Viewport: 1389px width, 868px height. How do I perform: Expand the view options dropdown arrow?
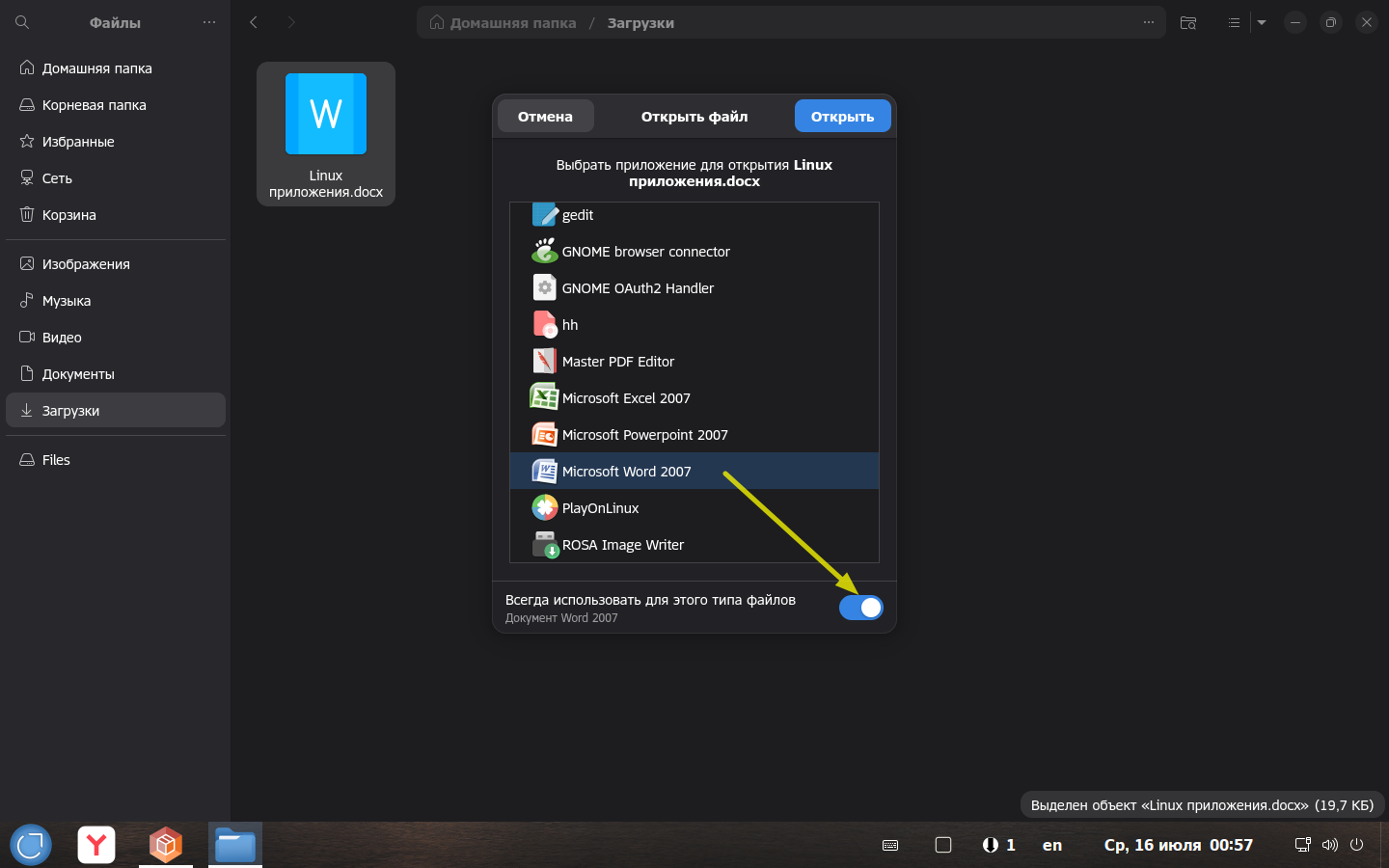point(1262,22)
